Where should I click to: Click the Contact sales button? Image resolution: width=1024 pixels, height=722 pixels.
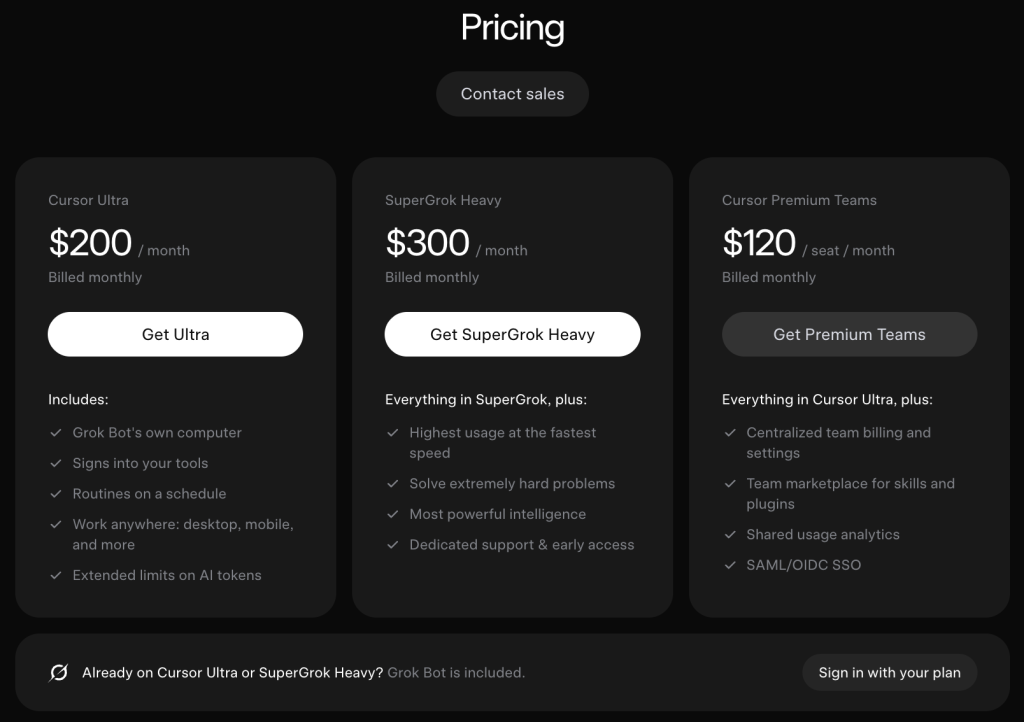point(512,94)
